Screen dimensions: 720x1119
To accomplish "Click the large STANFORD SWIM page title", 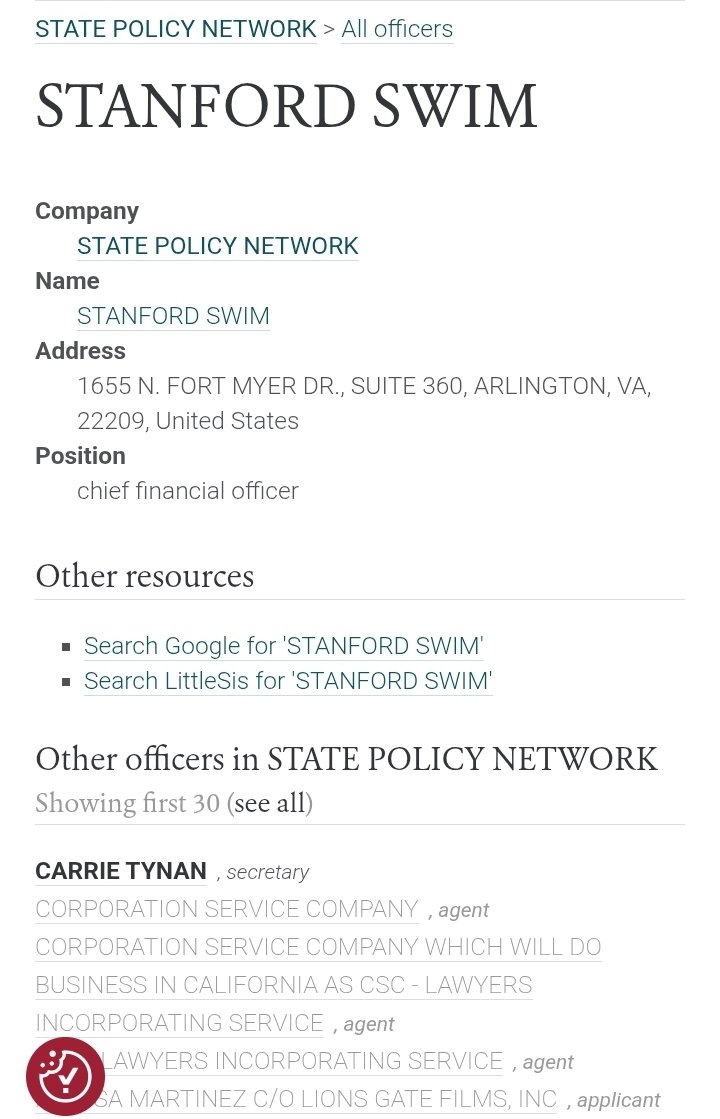I will pos(286,107).
